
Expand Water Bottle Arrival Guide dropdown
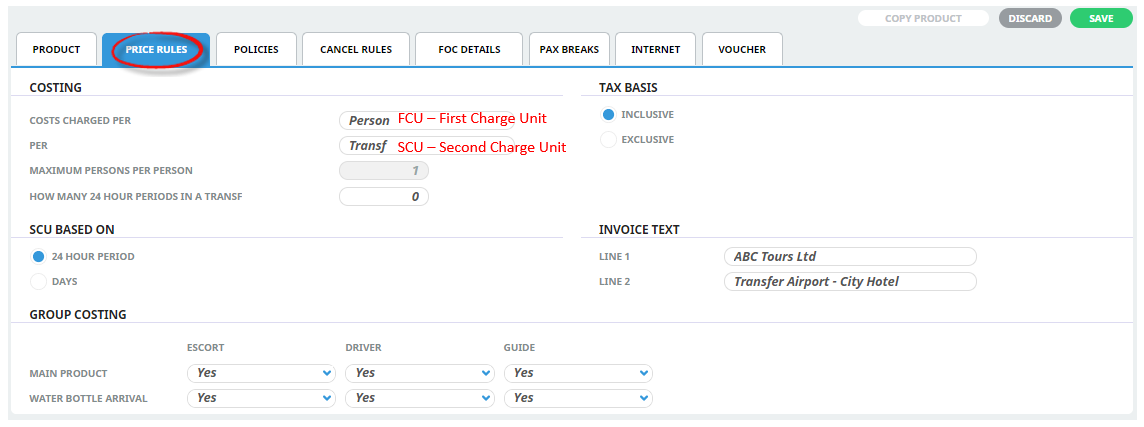coord(577,398)
